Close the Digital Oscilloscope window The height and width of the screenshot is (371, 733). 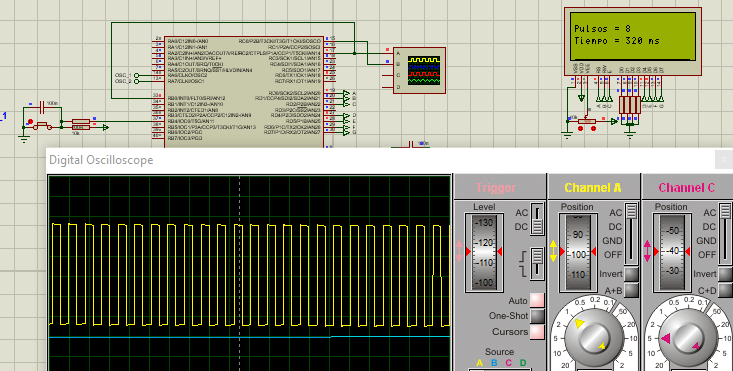pos(724,160)
